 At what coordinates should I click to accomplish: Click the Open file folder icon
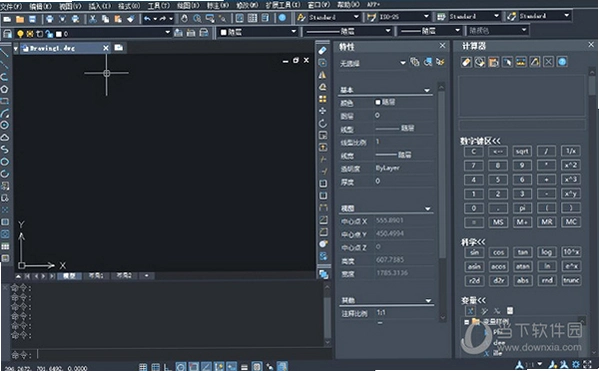(x=20, y=19)
